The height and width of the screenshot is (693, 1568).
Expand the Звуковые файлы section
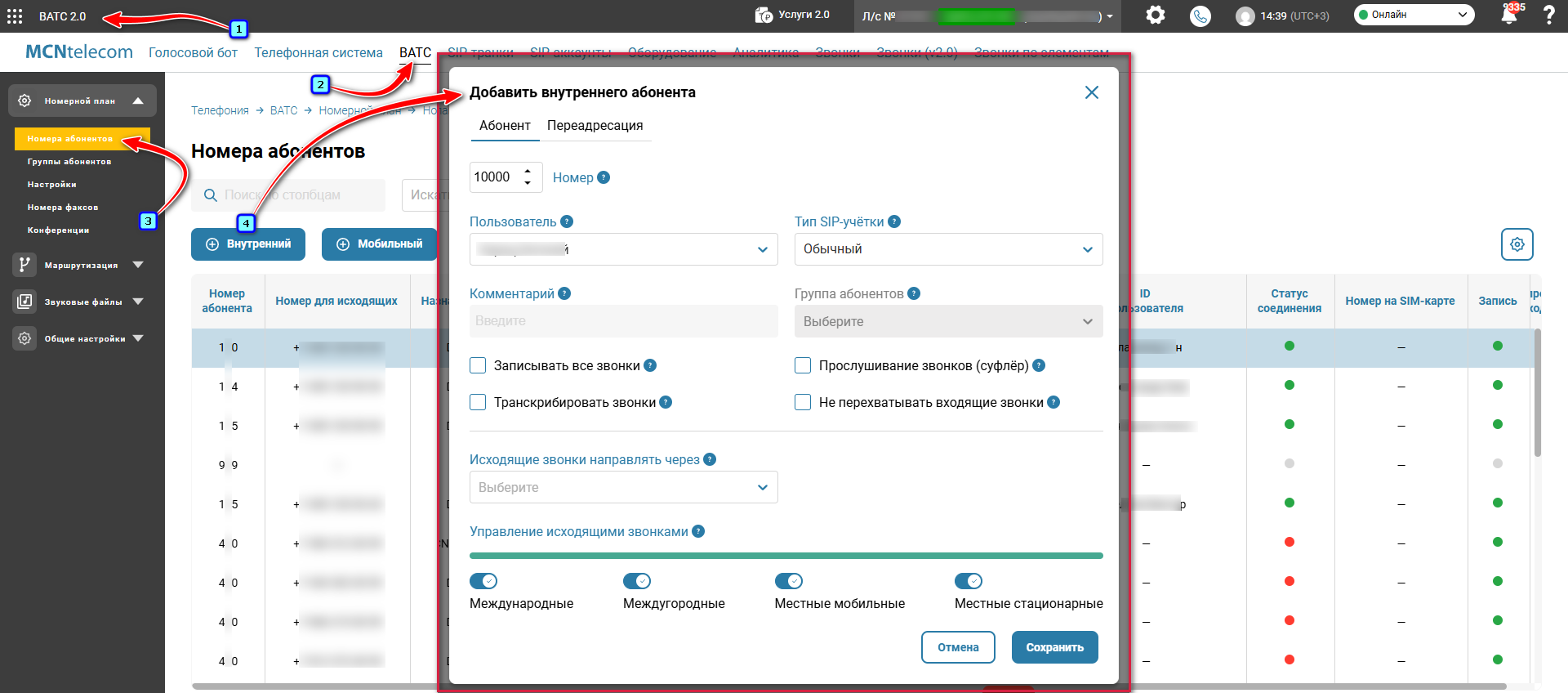138,302
